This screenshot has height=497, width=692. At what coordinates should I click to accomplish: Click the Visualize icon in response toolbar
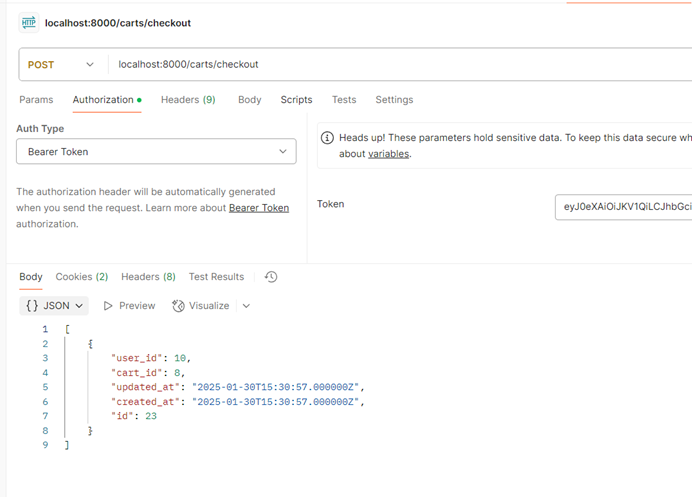click(178, 306)
